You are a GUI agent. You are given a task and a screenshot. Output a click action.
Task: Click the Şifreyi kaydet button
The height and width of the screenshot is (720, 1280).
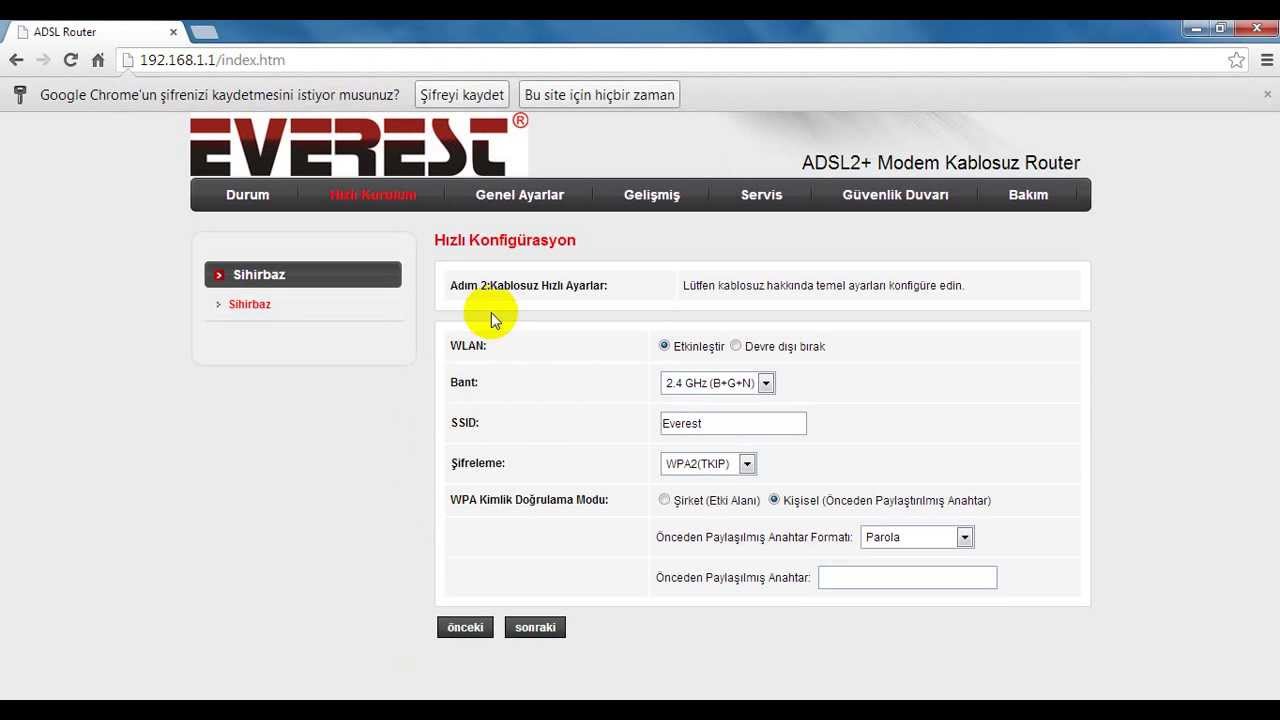click(462, 95)
